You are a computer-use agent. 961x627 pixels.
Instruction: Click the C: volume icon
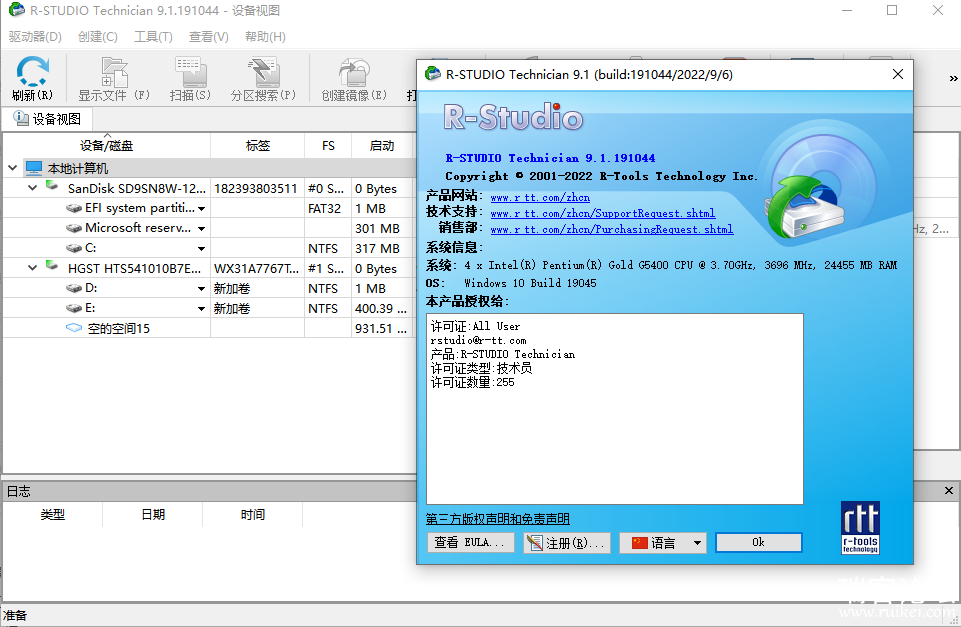[74, 248]
